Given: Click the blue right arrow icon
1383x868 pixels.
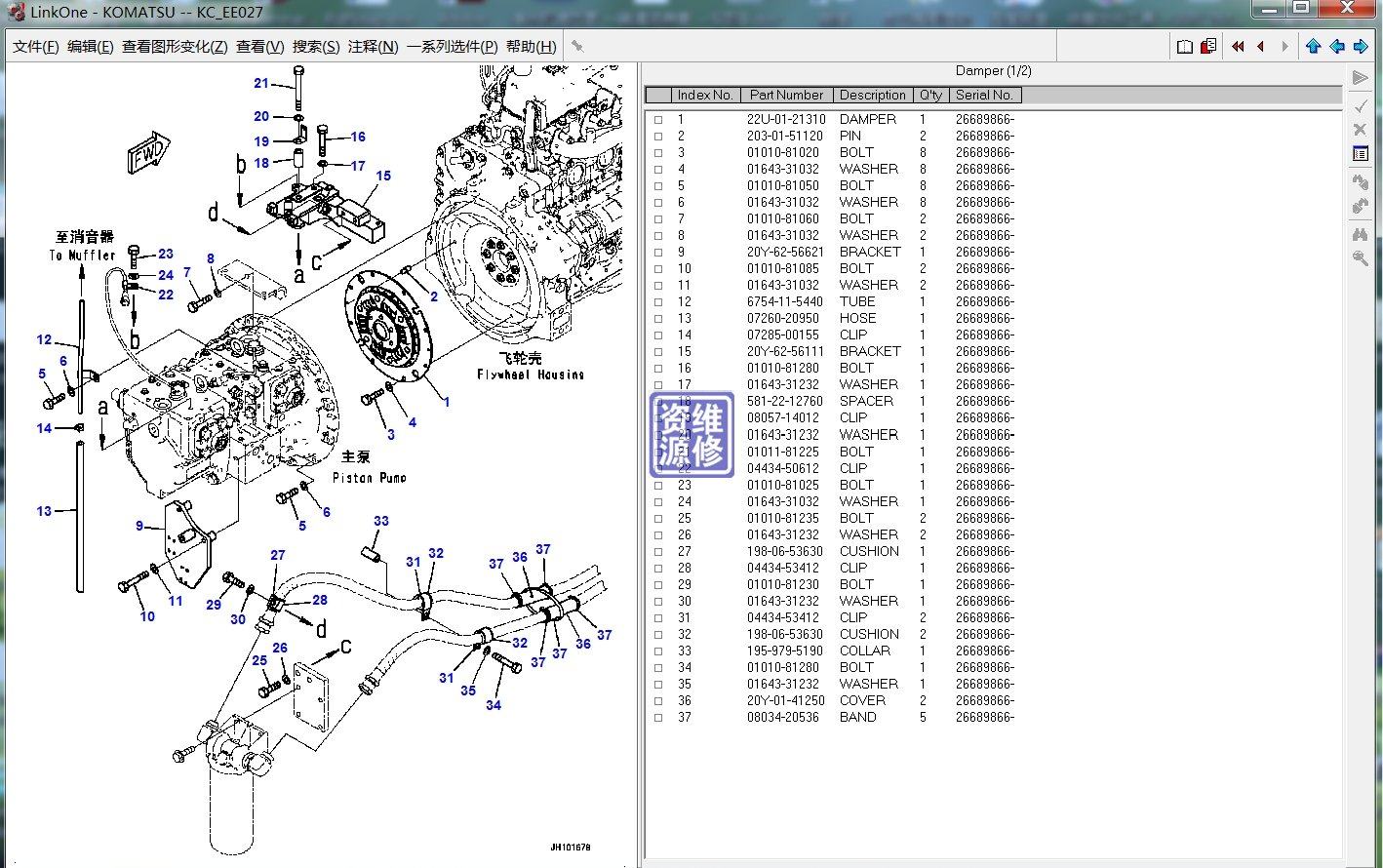Looking at the screenshot, I should pyautogui.click(x=1361, y=47).
